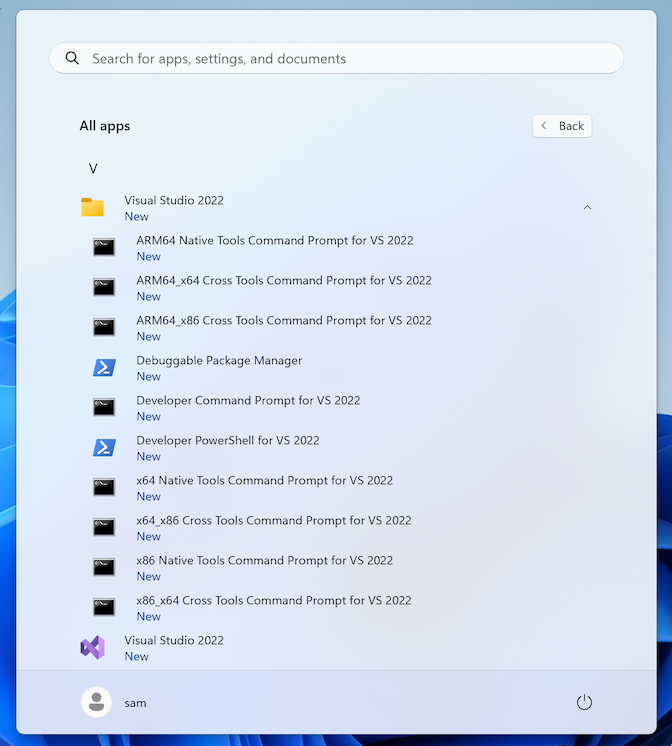Screen dimensions: 672x746
Task: Open the Visual Studio 2022 app label at bottom
Action: tap(174, 640)
